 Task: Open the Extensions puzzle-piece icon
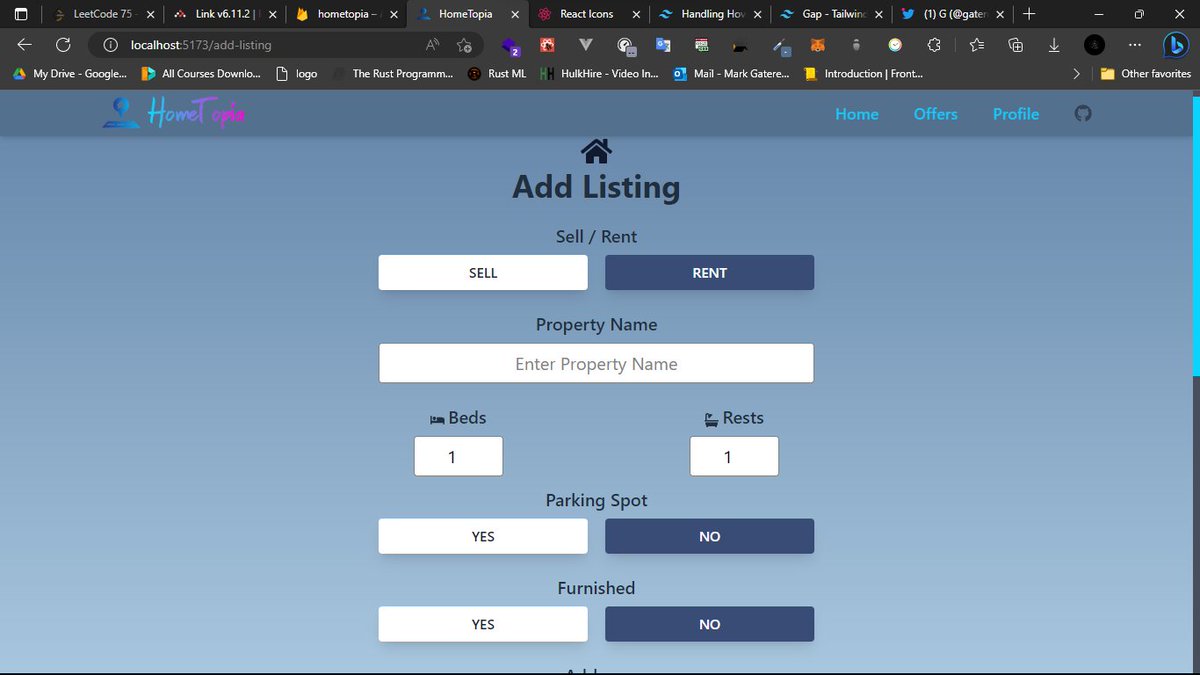click(x=934, y=45)
